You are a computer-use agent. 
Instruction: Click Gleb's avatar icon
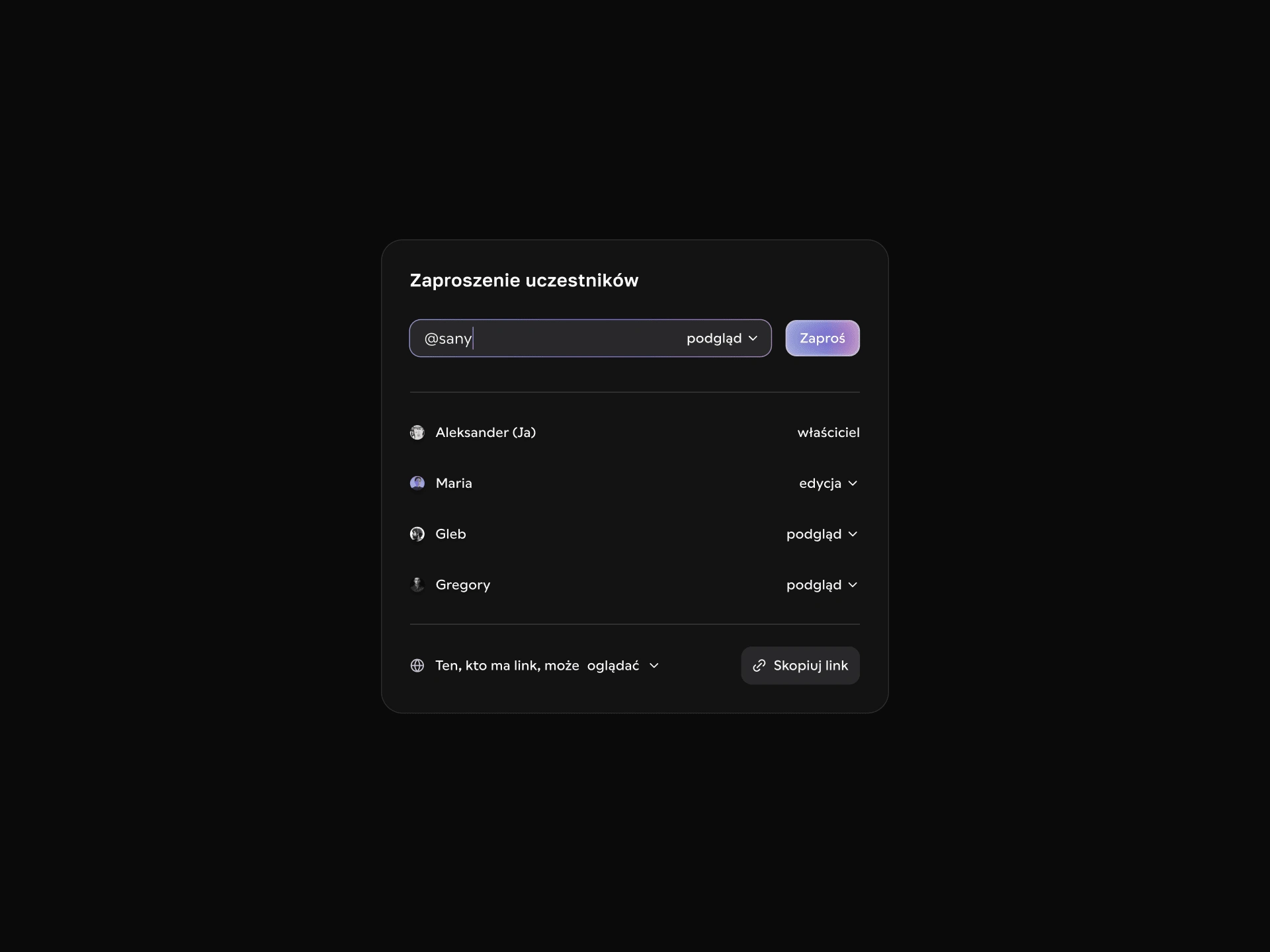click(417, 534)
